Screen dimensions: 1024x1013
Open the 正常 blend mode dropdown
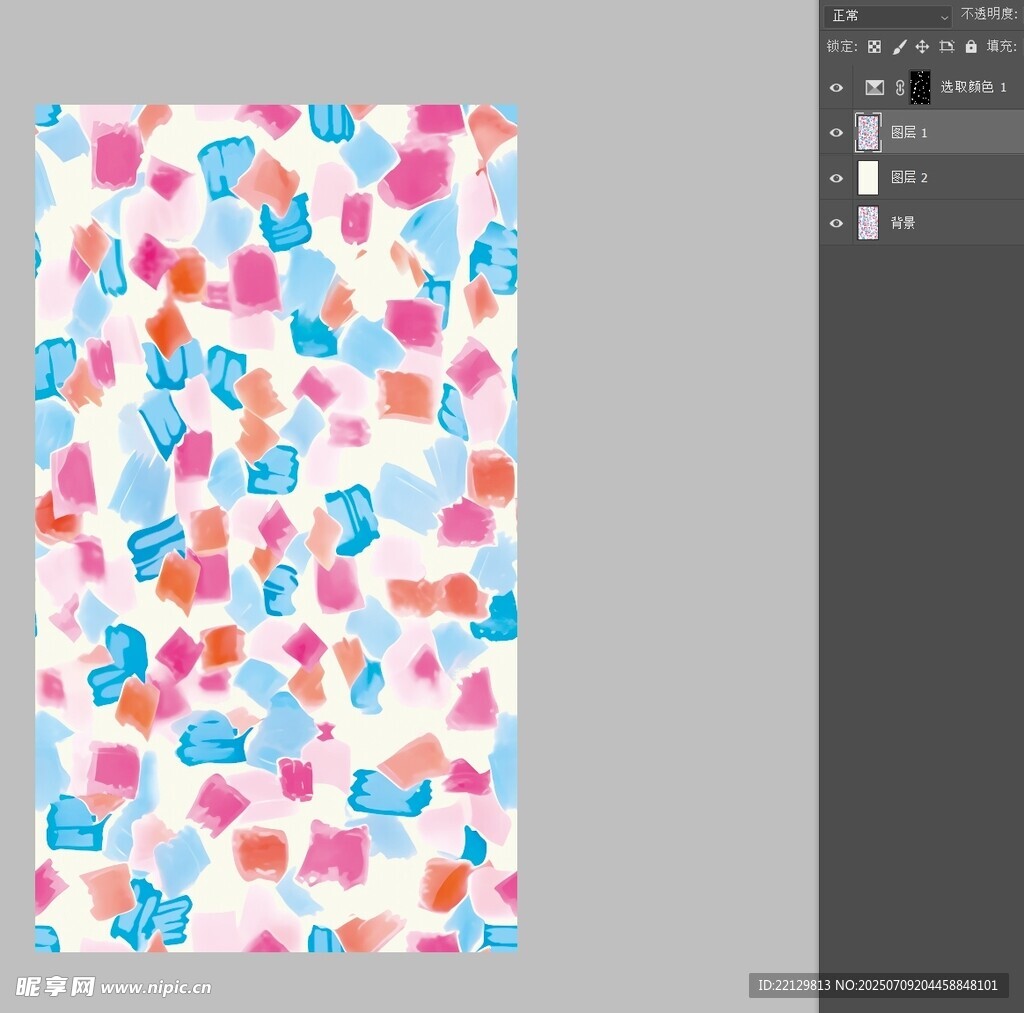(888, 16)
